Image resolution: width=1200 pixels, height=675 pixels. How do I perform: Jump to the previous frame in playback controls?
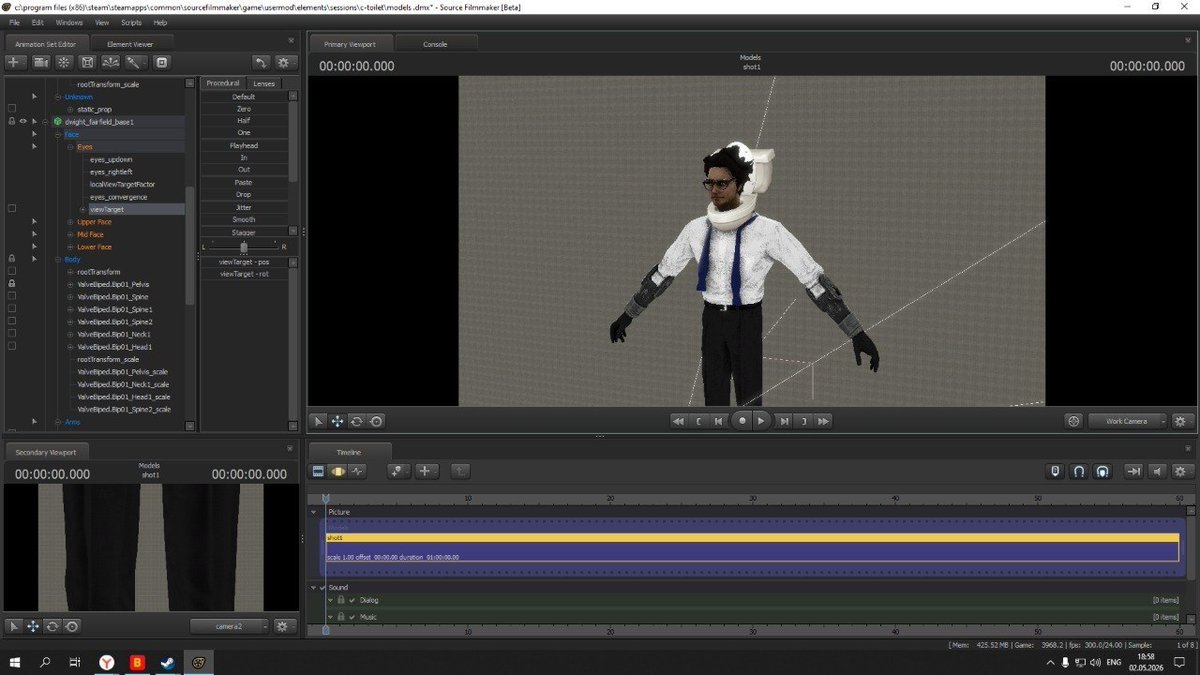click(718, 421)
